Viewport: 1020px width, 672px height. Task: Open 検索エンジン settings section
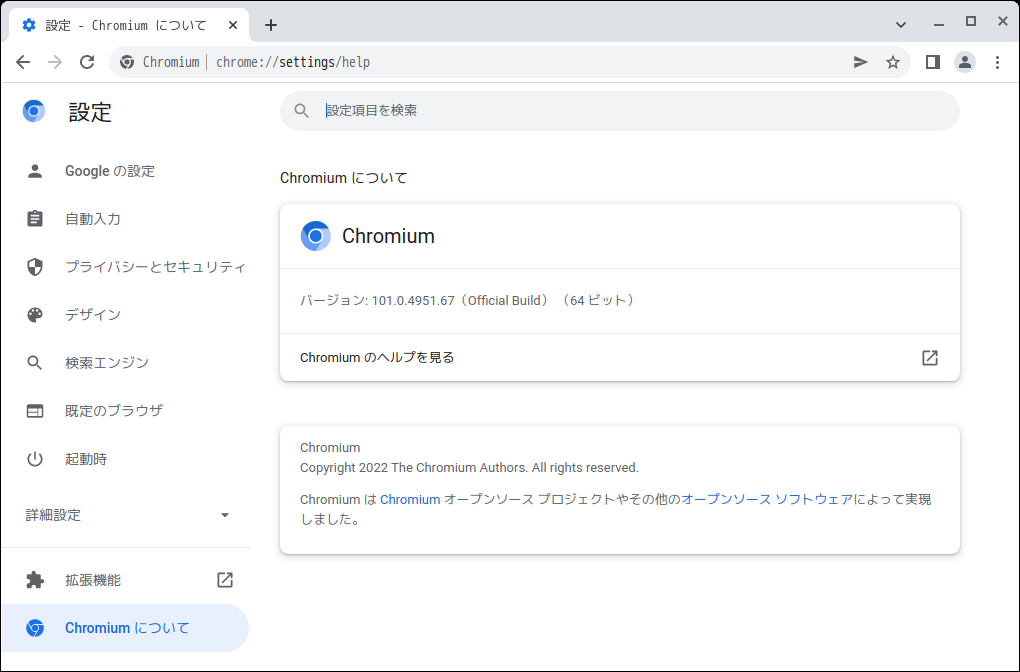pos(126,363)
